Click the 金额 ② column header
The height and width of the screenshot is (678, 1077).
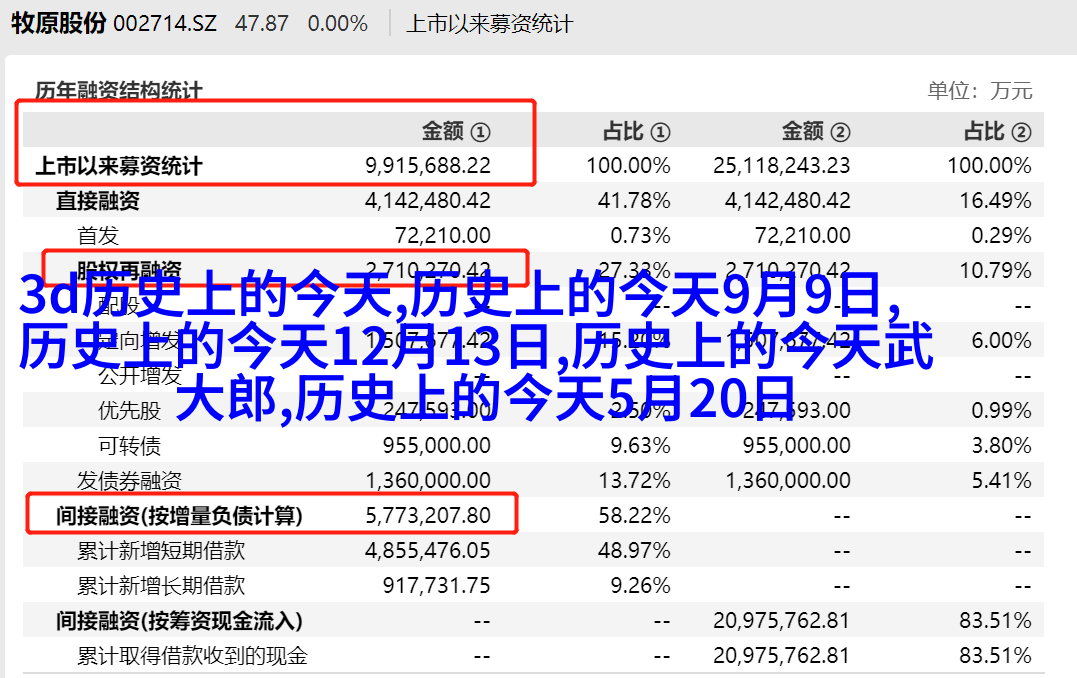point(816,131)
